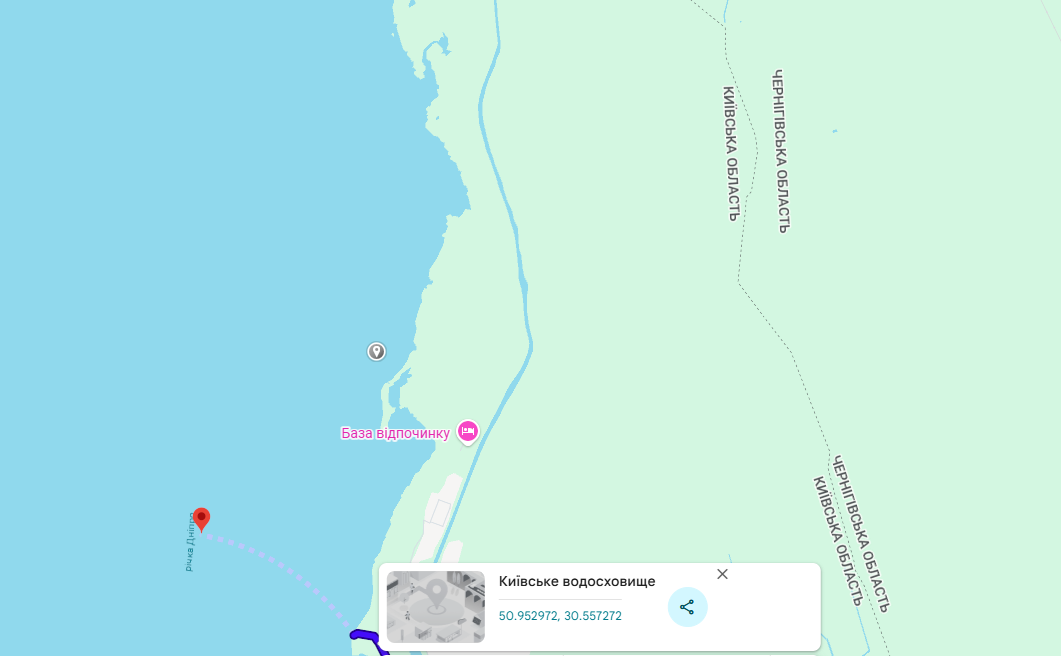Viewport: 1061px width, 656px height.
Task: Select the База відпочинку text label
Action: point(395,433)
